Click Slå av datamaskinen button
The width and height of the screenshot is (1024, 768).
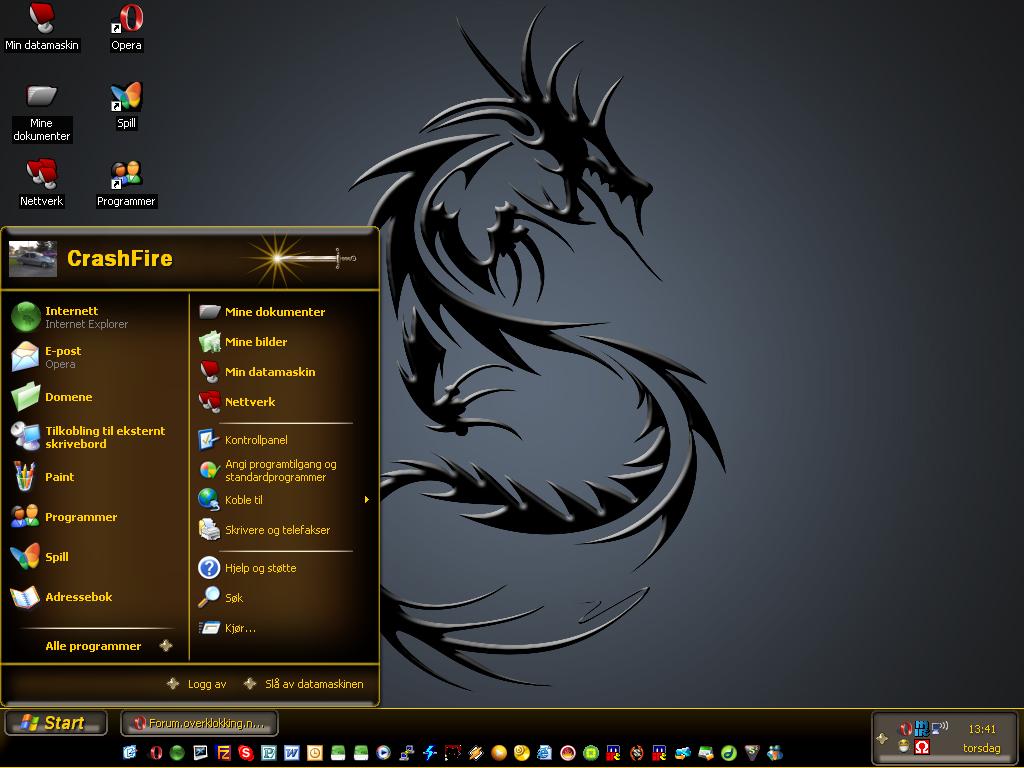[x=304, y=684]
